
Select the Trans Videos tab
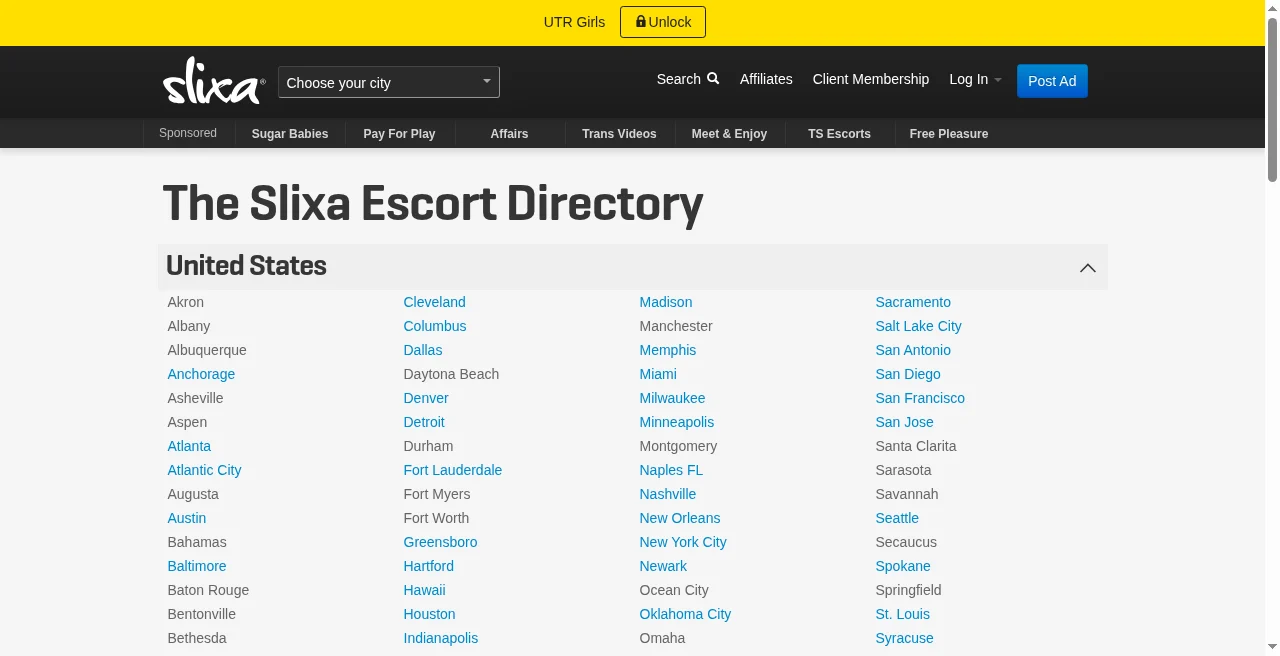(x=619, y=133)
